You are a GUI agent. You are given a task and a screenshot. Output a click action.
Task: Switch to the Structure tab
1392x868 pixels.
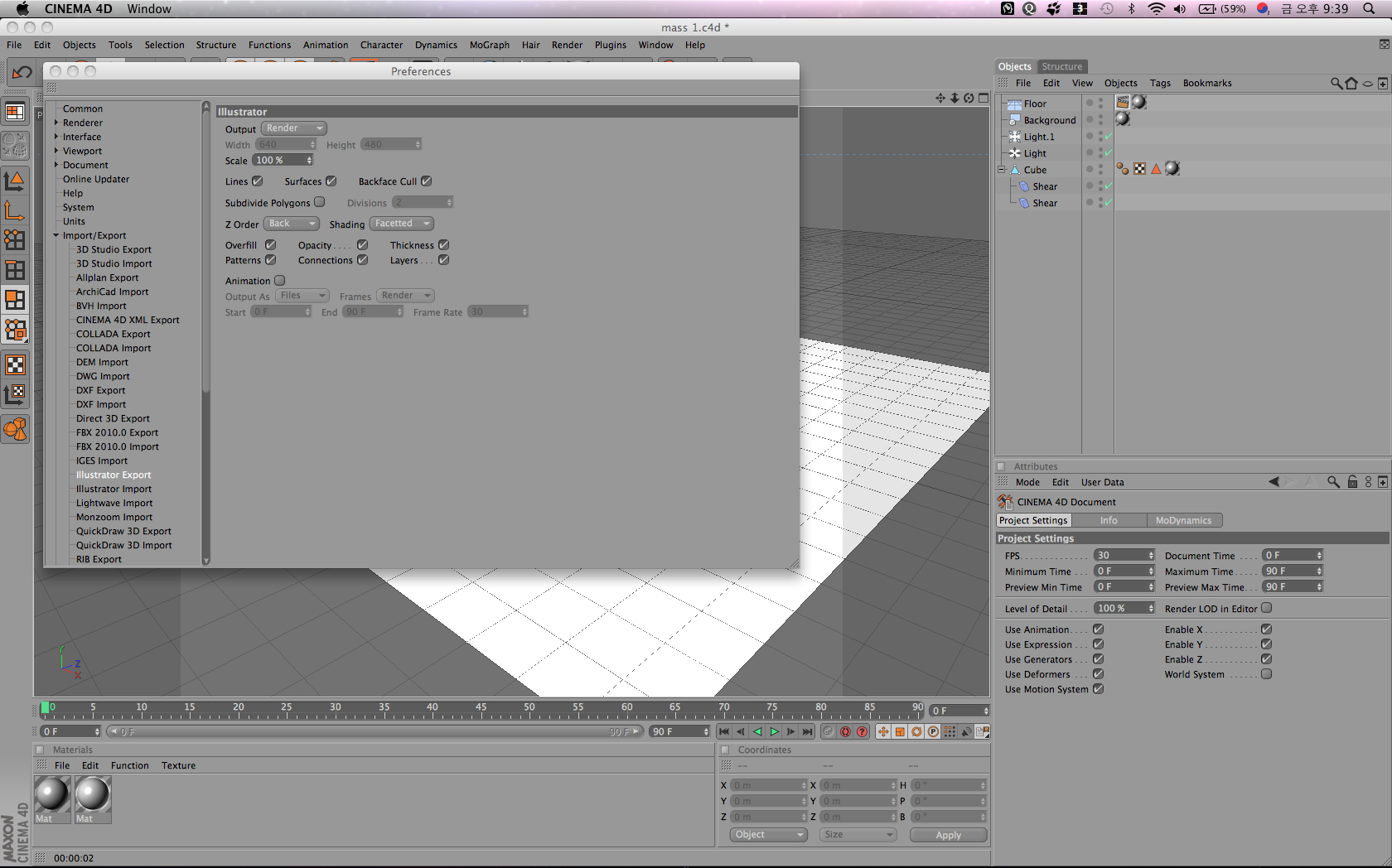[x=1062, y=66]
